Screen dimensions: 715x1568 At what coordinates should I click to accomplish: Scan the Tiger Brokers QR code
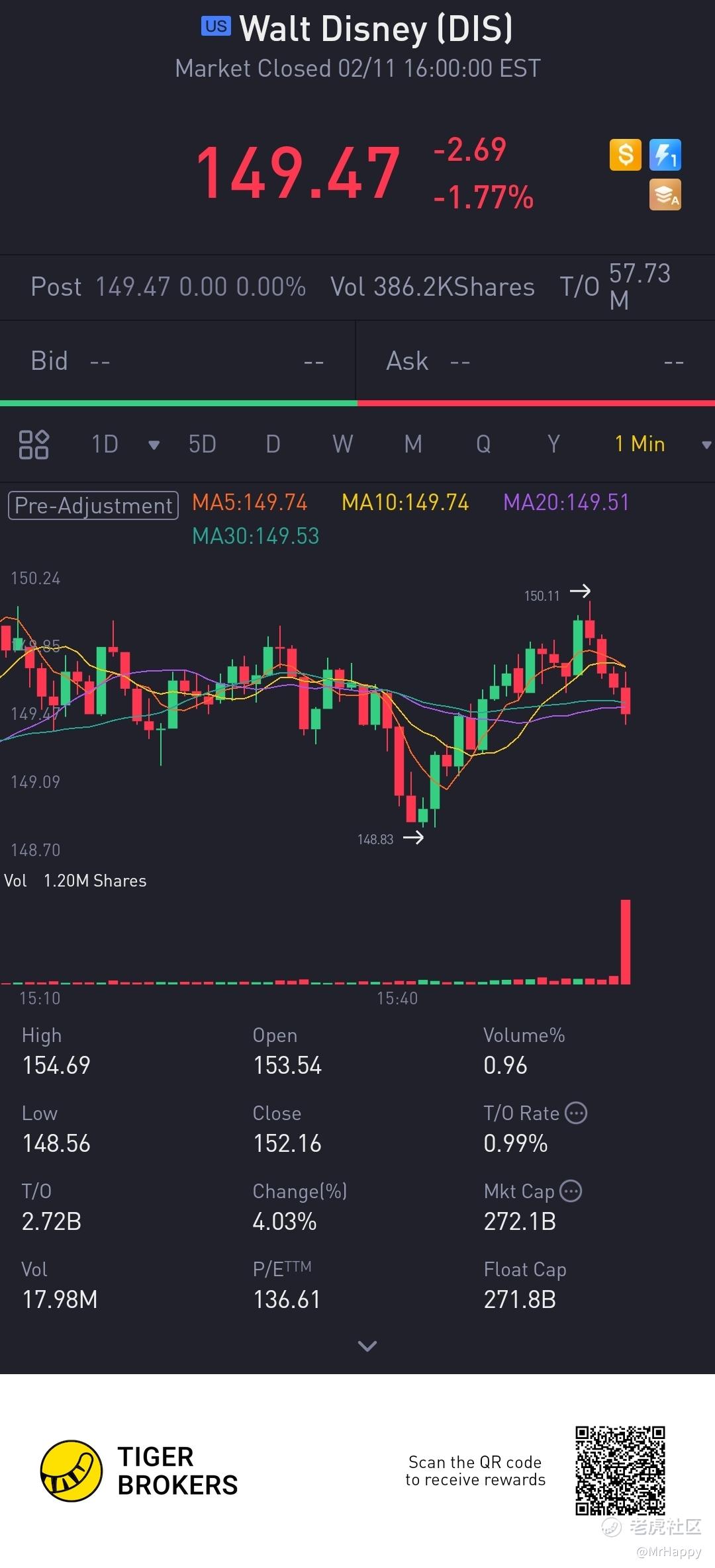click(620, 1471)
